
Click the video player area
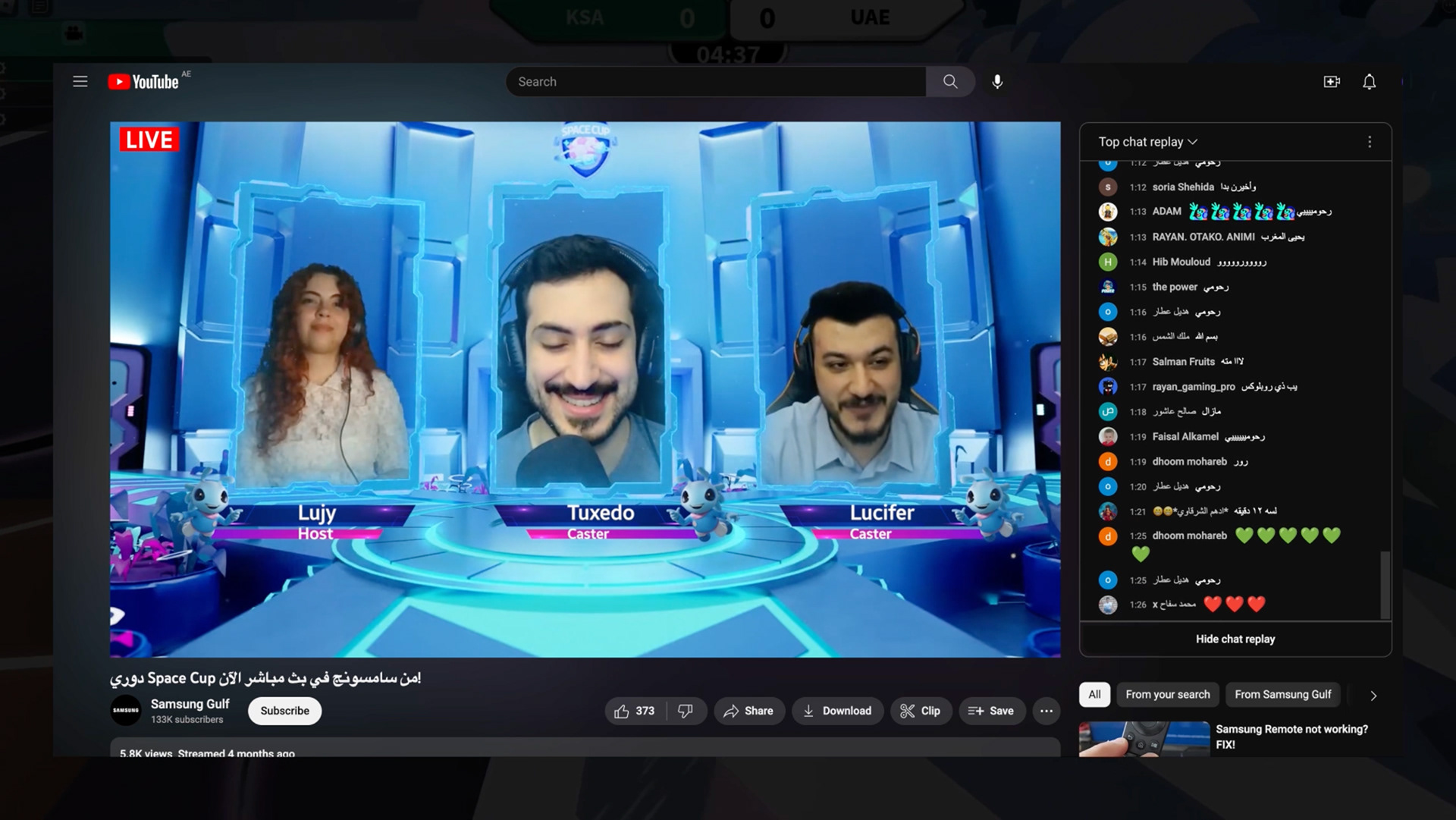[x=585, y=390]
